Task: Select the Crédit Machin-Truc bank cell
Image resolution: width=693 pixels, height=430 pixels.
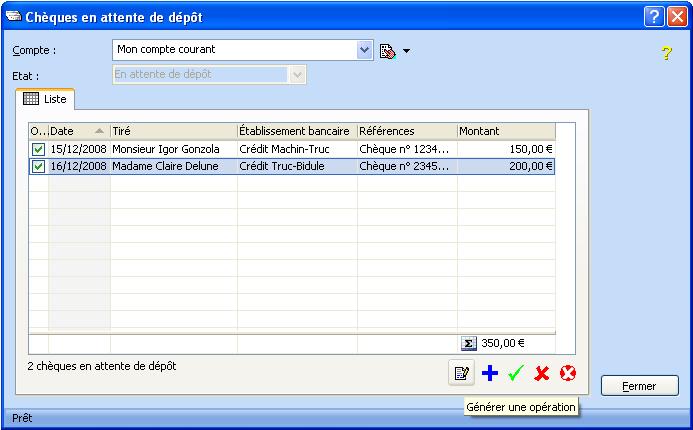Action: point(297,149)
